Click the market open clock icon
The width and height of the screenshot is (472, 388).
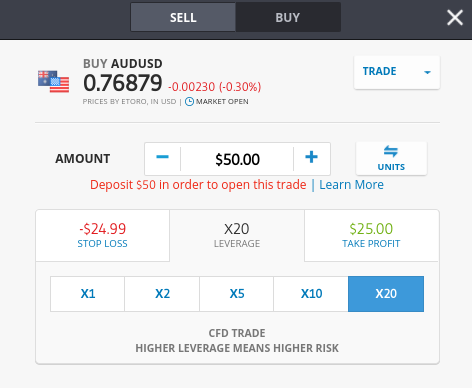click(x=189, y=102)
